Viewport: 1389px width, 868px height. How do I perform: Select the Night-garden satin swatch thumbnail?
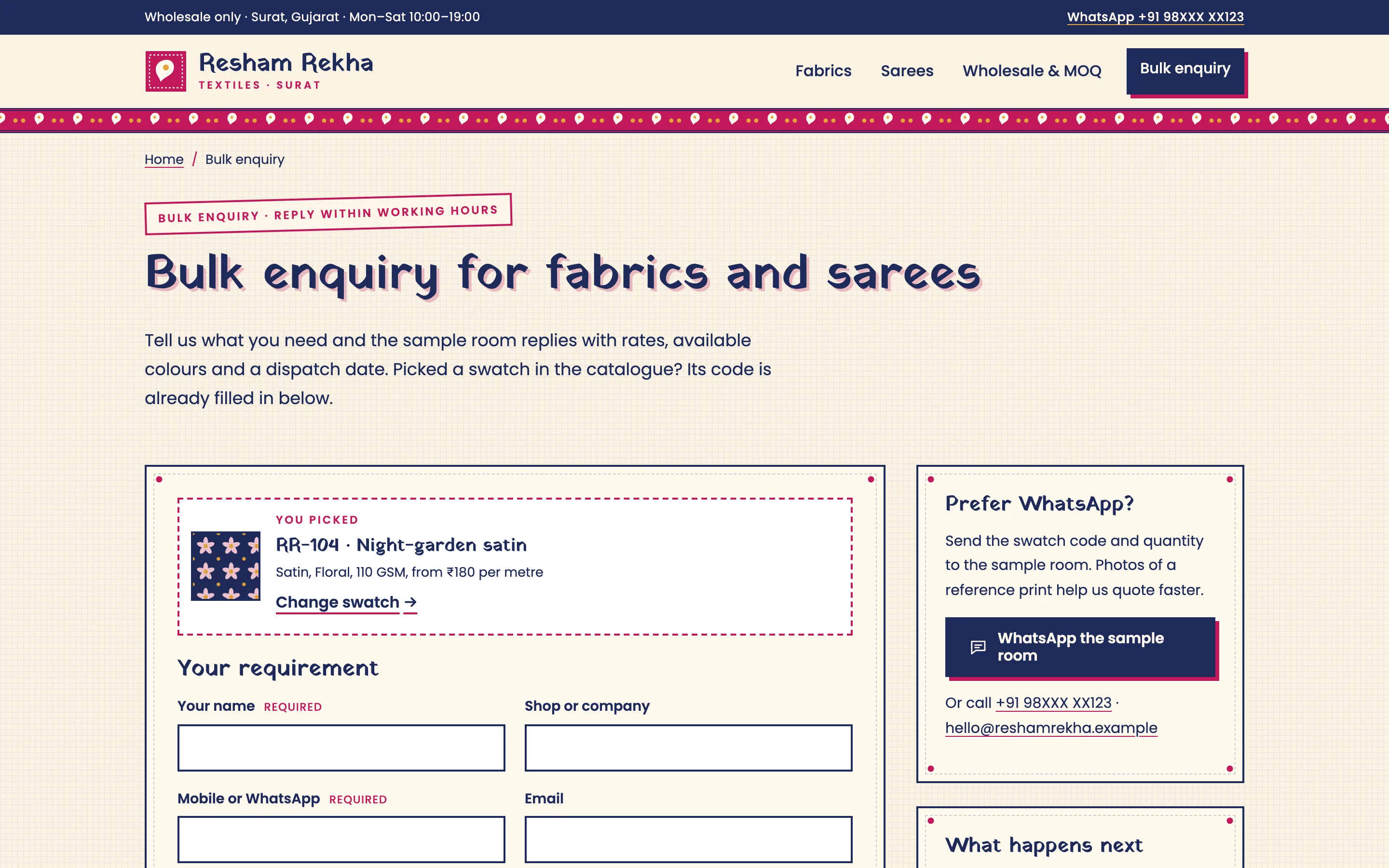[226, 566]
